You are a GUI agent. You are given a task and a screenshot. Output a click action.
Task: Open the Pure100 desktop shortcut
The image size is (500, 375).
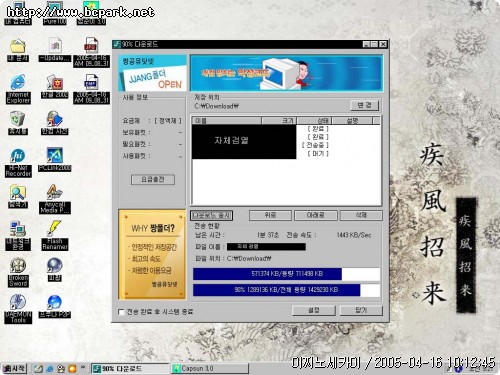coord(54,13)
